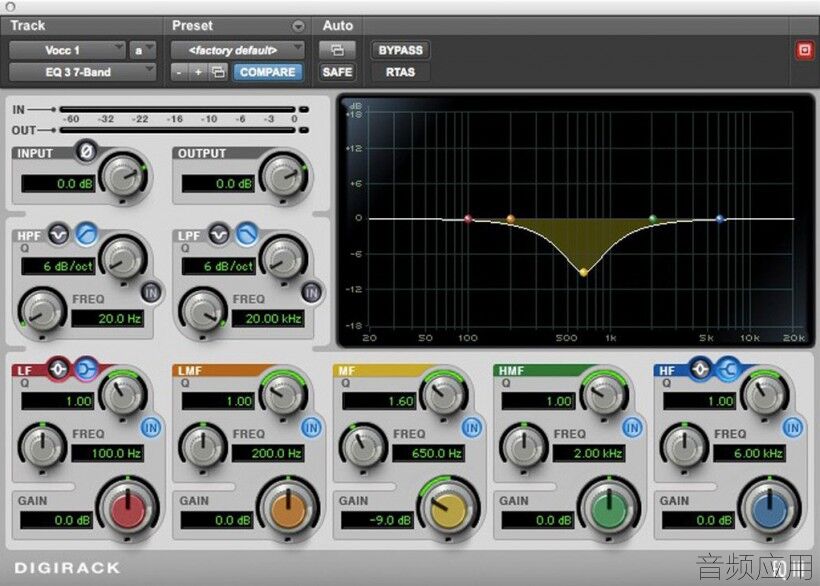Click the LPF Q knob
The image size is (820, 586).
(284, 258)
